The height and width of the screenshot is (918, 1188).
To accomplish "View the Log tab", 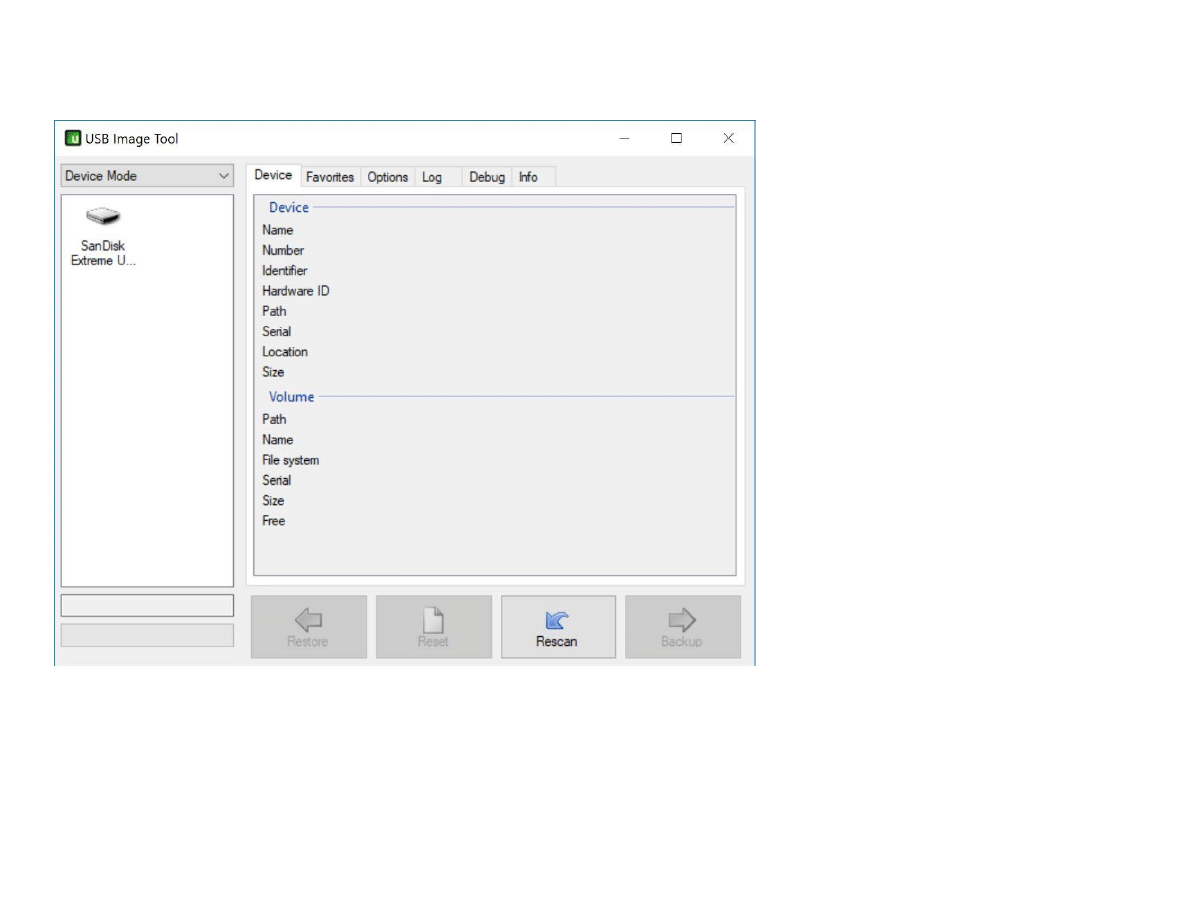I will tap(432, 177).
